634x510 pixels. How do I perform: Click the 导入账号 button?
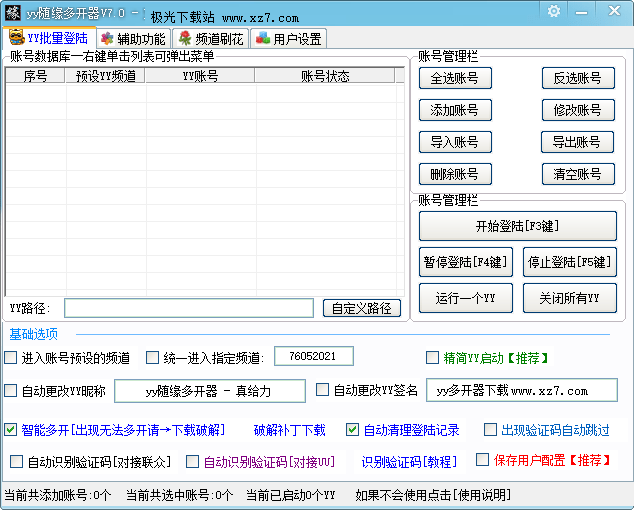click(x=455, y=142)
